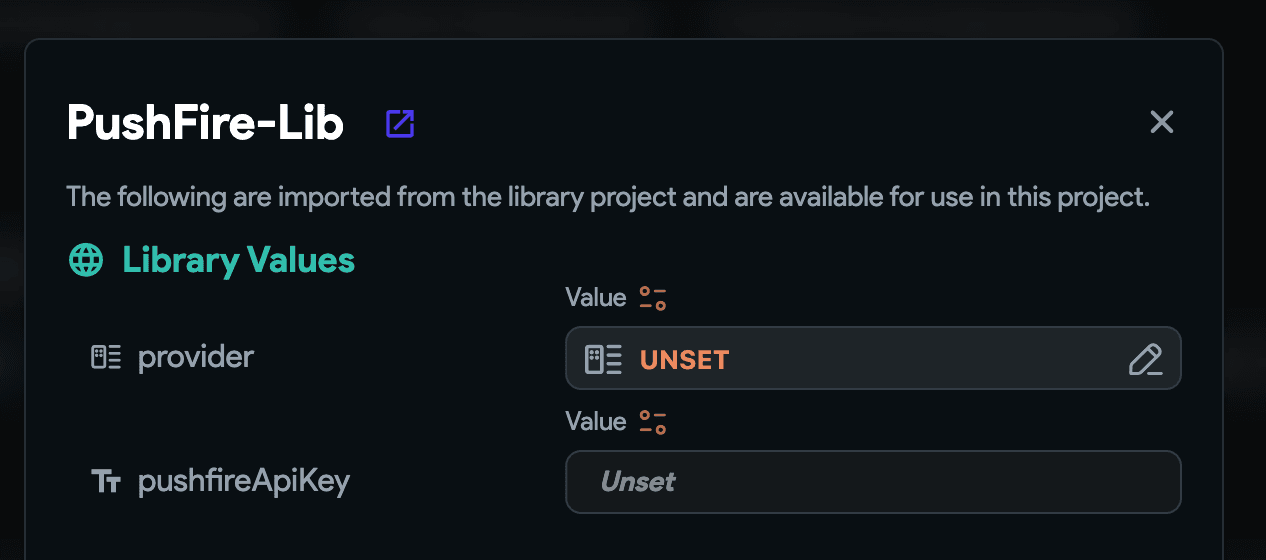Close the PushFire-Lib dialog
The image size is (1266, 560).
pos(1161,122)
